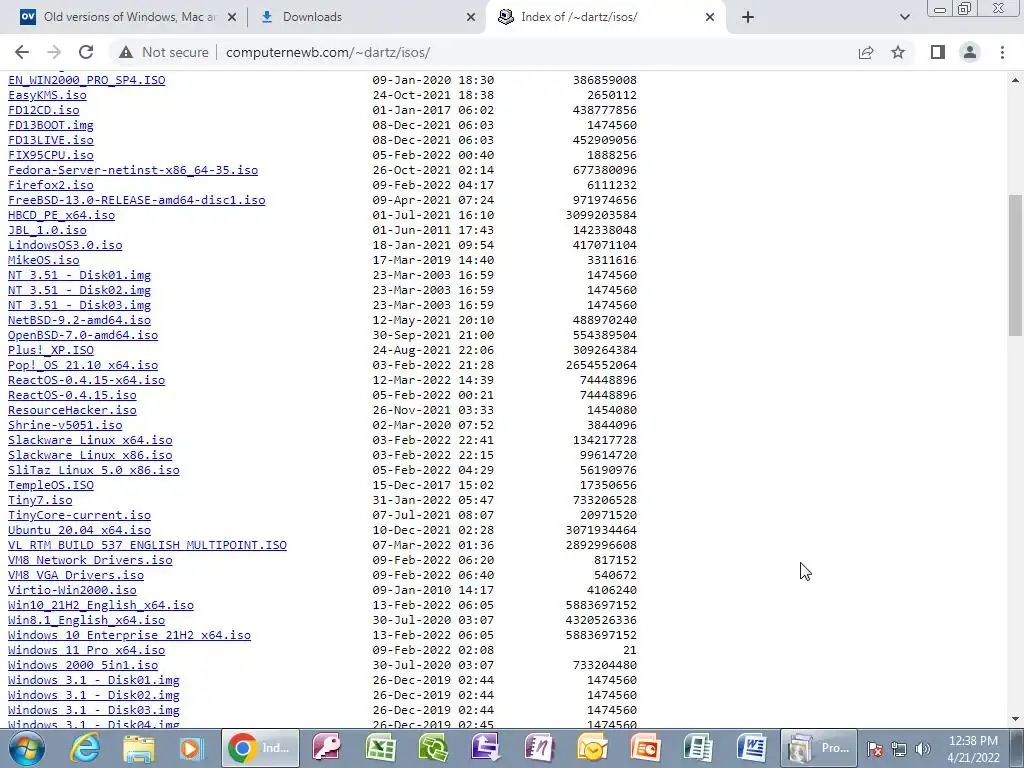The image size is (1024, 768).
Task: Open Chrome three-dot menu
Action: click(x=1002, y=52)
